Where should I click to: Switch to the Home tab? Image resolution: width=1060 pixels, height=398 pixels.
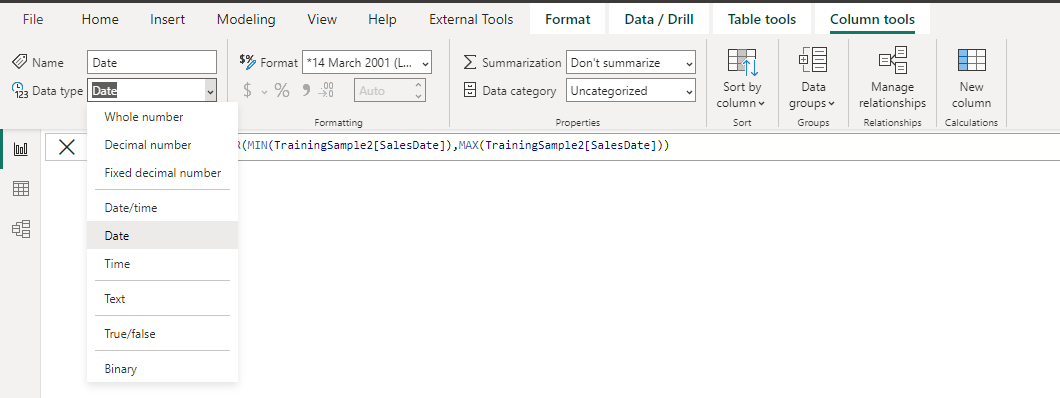coord(100,20)
